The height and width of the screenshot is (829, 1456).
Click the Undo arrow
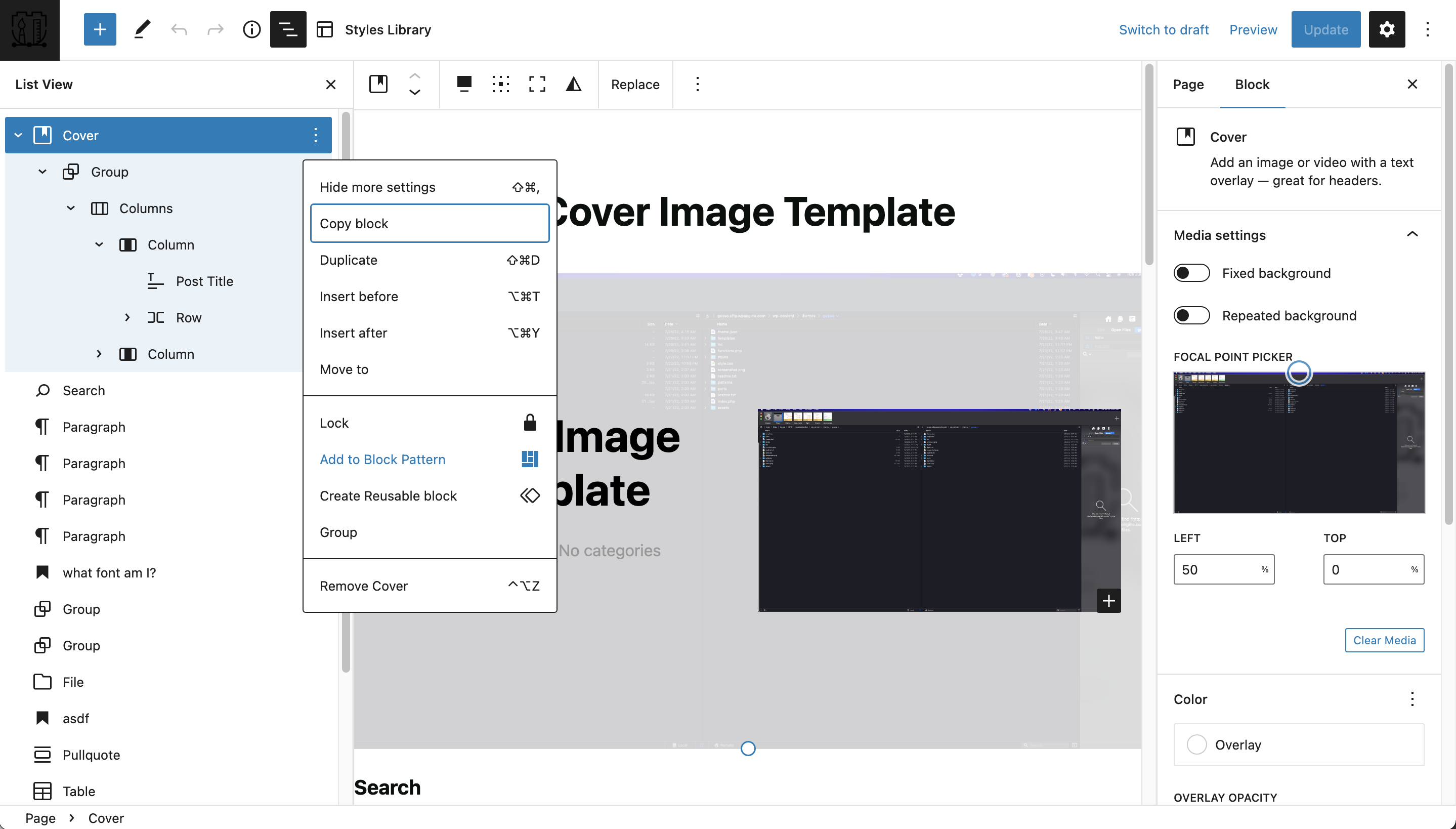coord(179,29)
